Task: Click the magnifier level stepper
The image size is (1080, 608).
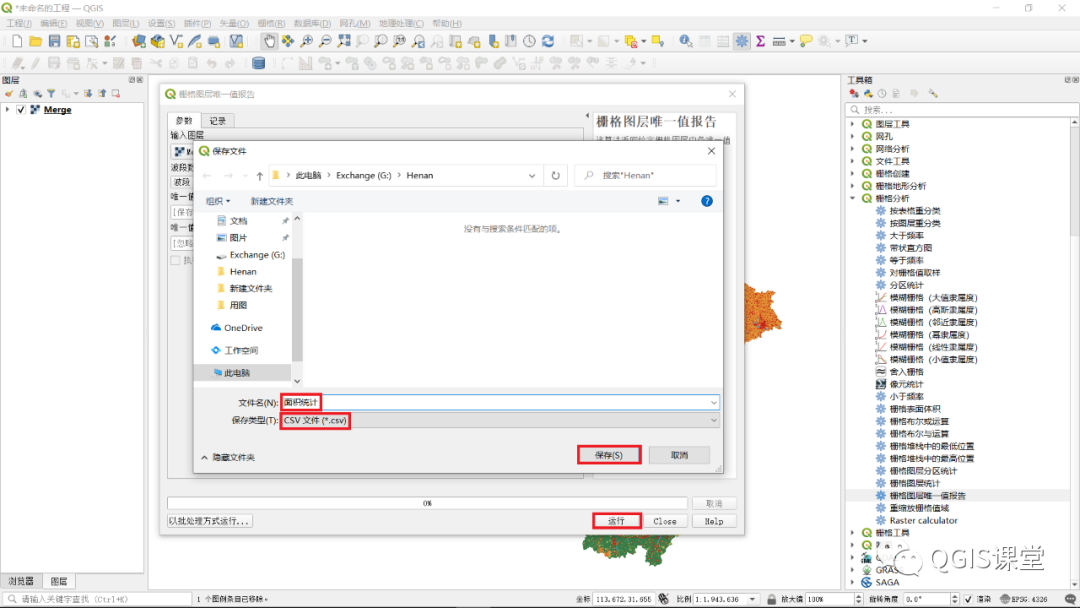Action: click(x=858, y=599)
